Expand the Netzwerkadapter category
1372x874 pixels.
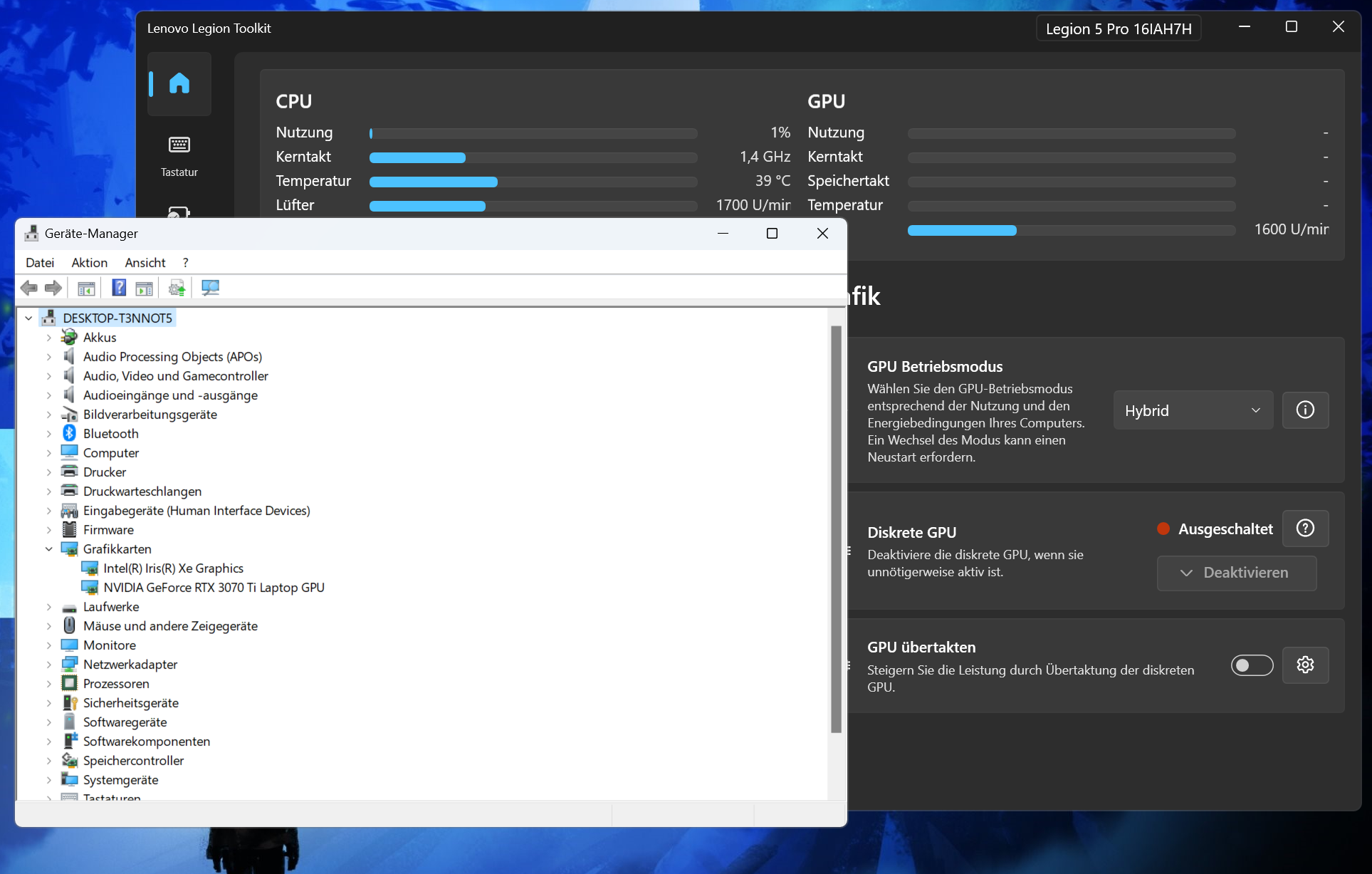pyautogui.click(x=49, y=665)
